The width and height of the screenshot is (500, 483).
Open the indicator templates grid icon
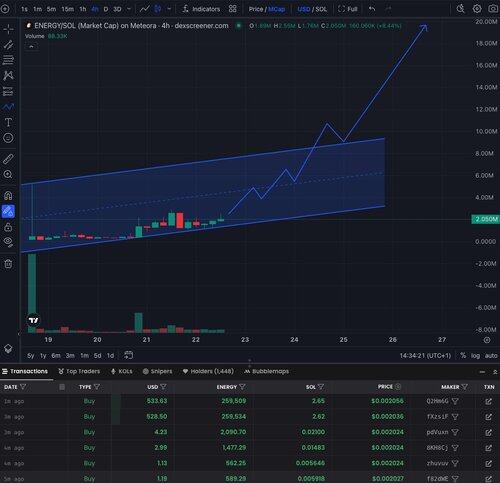point(233,9)
